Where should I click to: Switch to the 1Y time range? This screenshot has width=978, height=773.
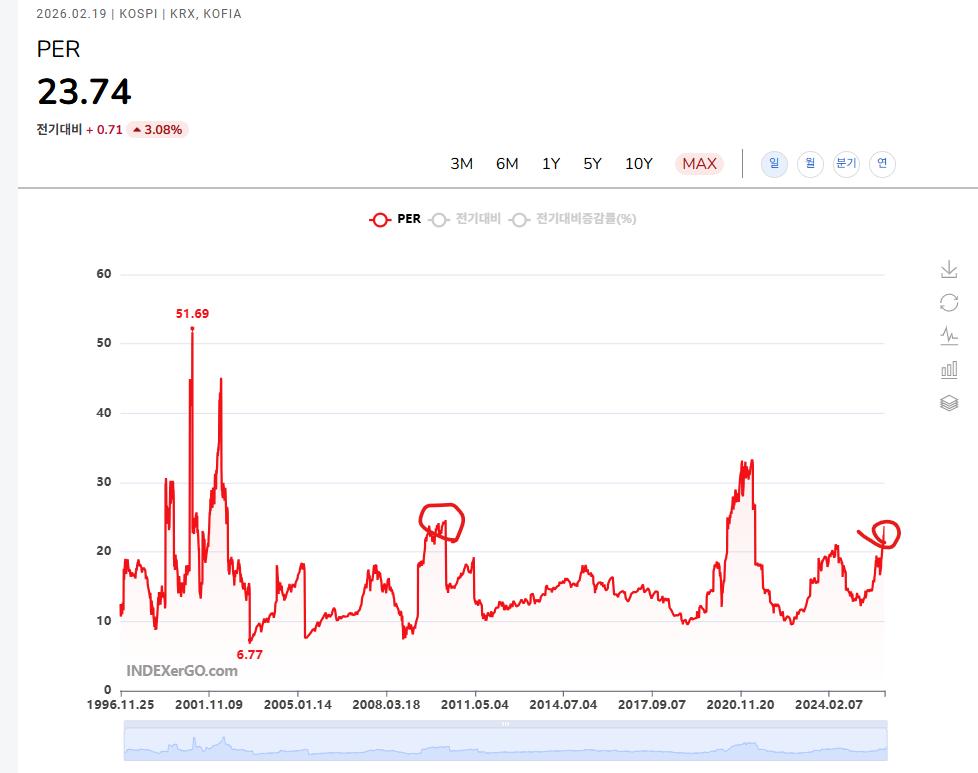(x=551, y=164)
